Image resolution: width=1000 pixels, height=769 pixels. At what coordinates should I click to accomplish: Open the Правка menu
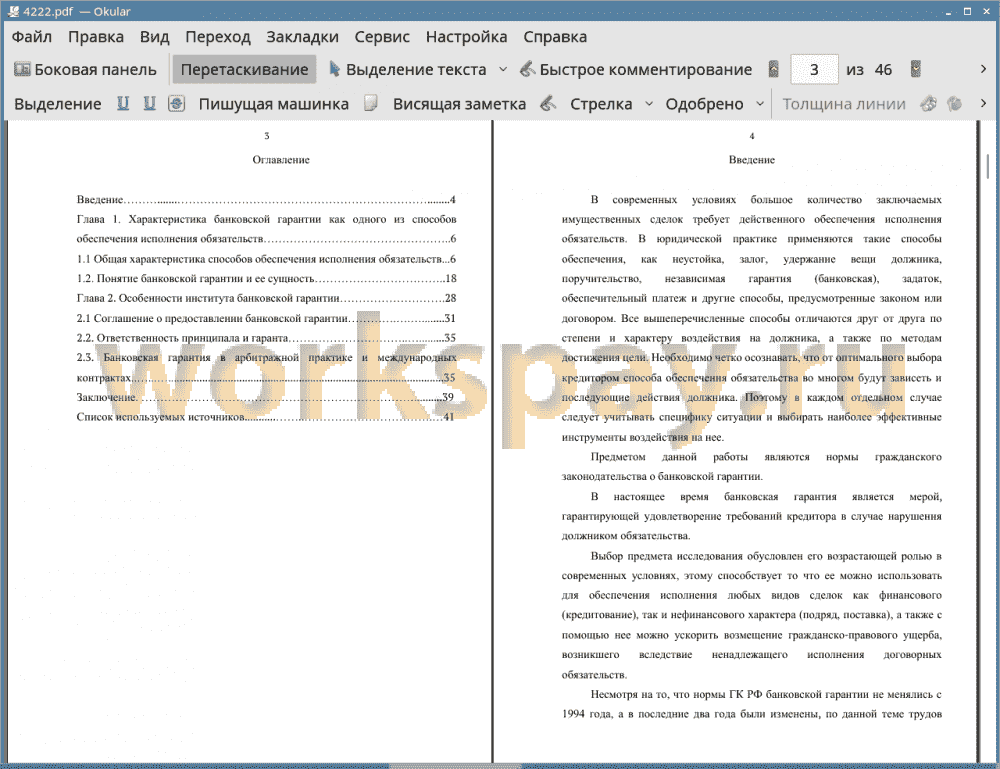[x=96, y=37]
